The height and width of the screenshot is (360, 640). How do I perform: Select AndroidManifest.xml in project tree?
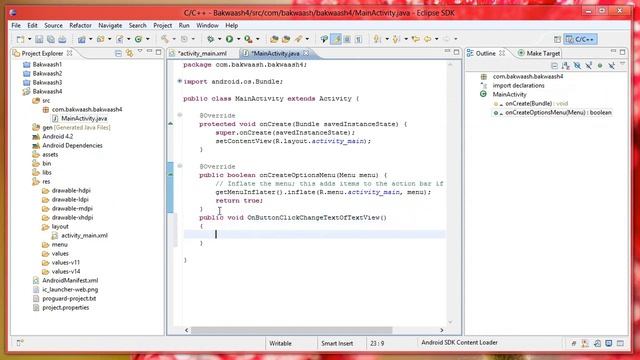pyautogui.click(x=70, y=280)
